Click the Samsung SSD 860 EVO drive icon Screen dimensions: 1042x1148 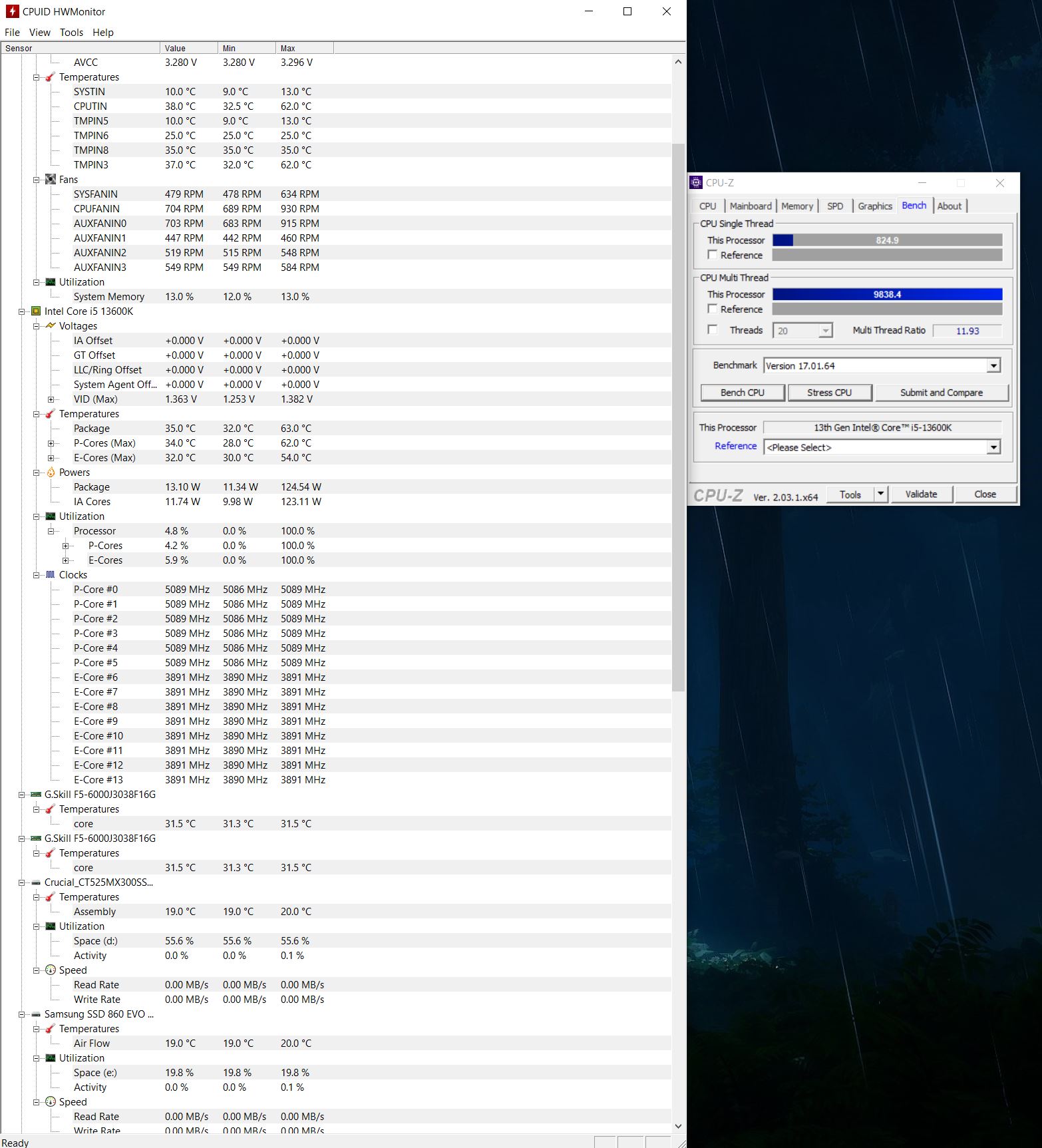36,1014
